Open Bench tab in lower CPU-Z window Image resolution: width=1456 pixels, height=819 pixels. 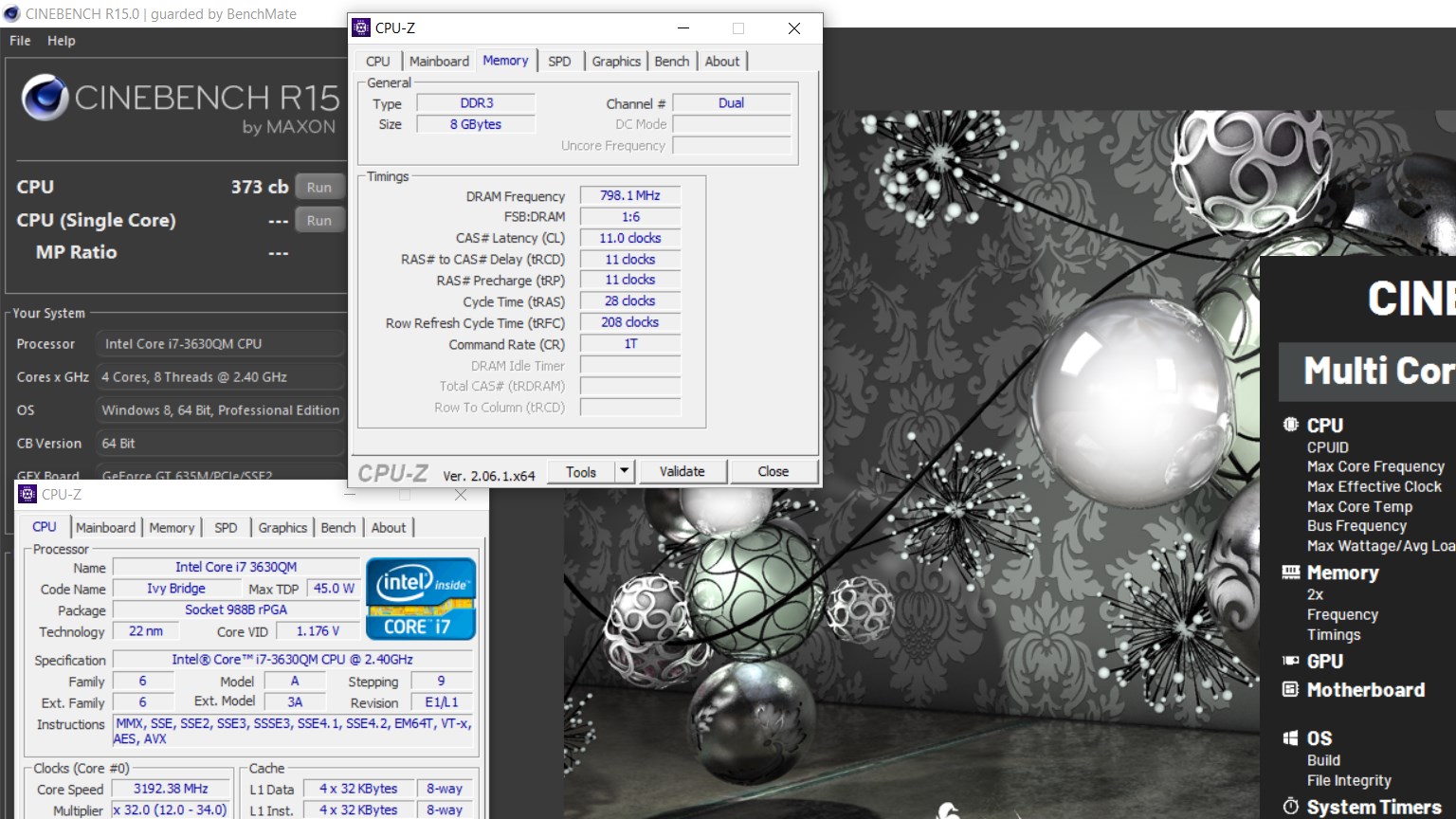338,527
